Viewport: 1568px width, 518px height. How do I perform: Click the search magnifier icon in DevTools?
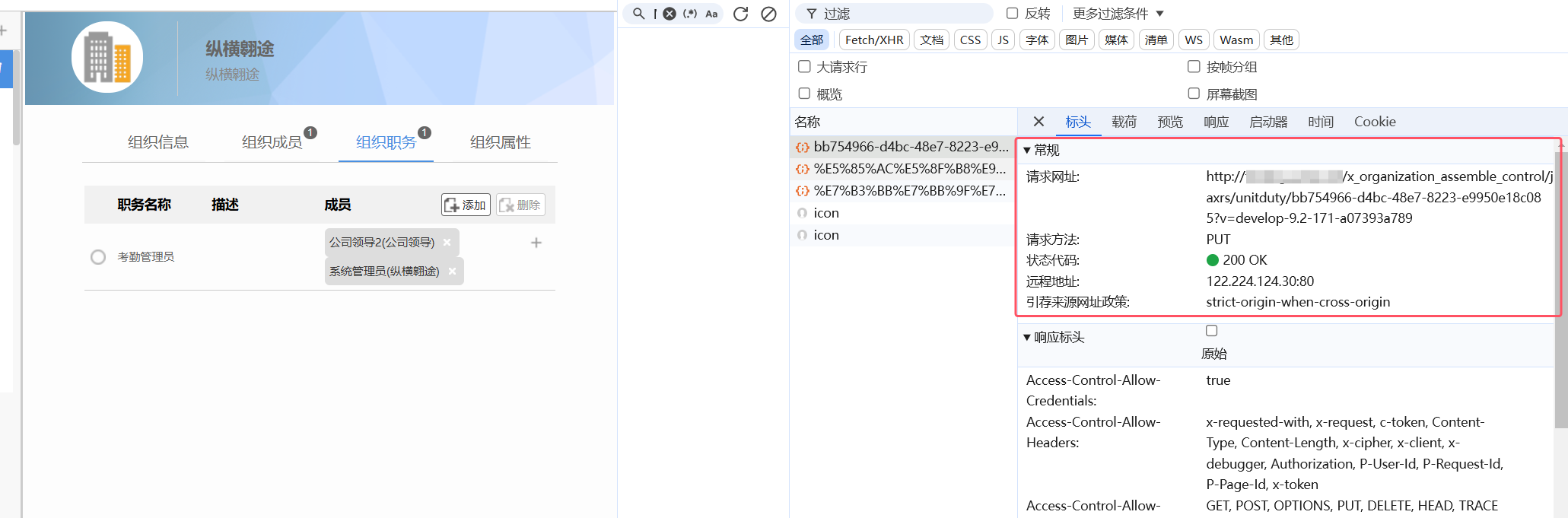639,14
